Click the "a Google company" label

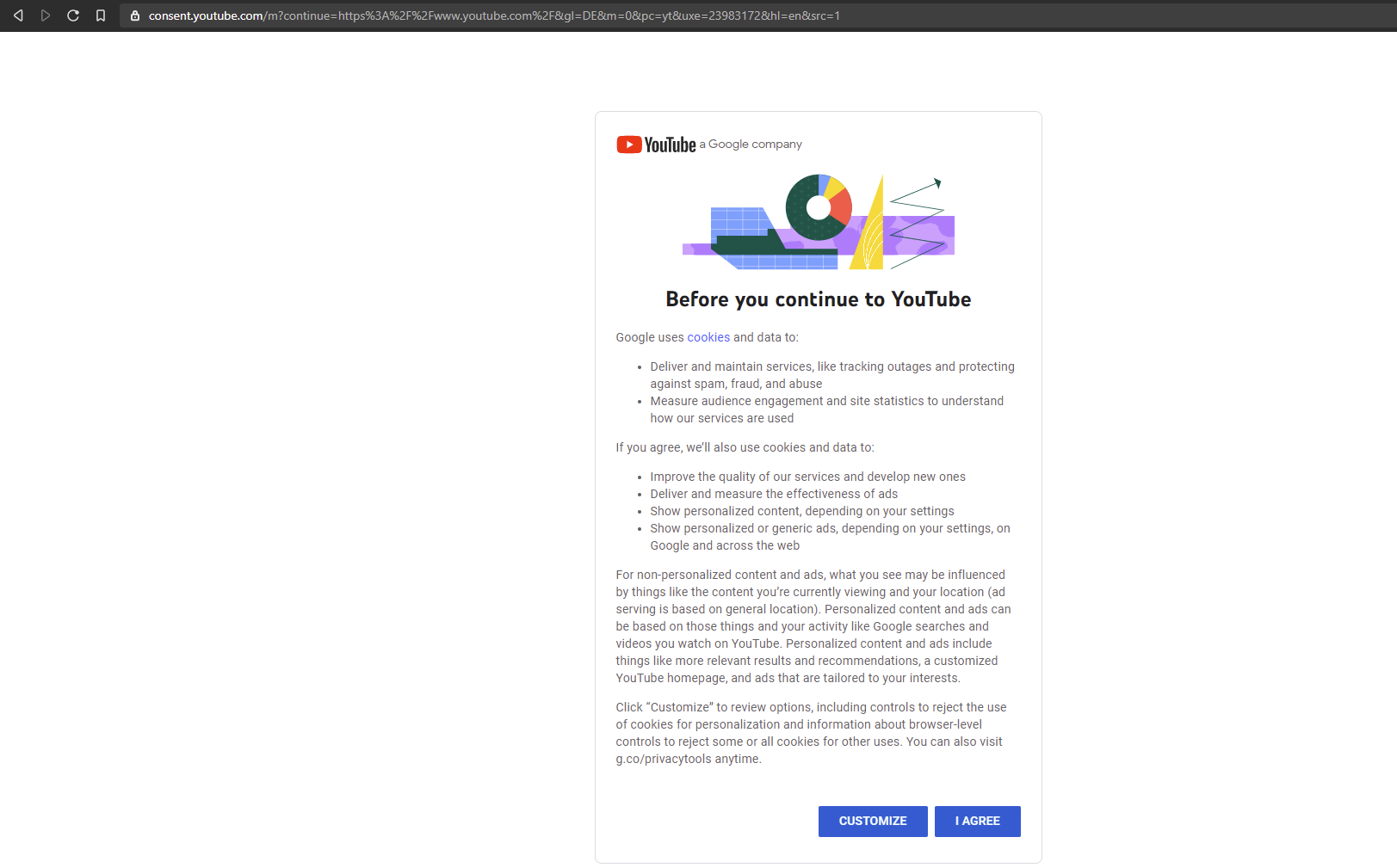pos(751,144)
